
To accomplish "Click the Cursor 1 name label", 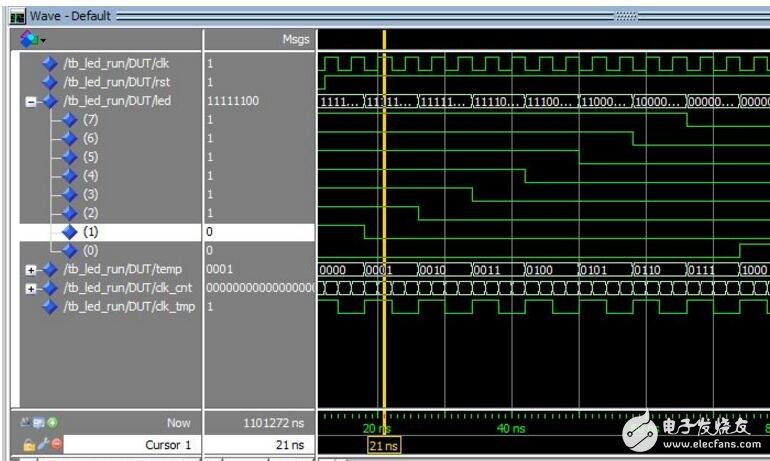I will (160, 444).
